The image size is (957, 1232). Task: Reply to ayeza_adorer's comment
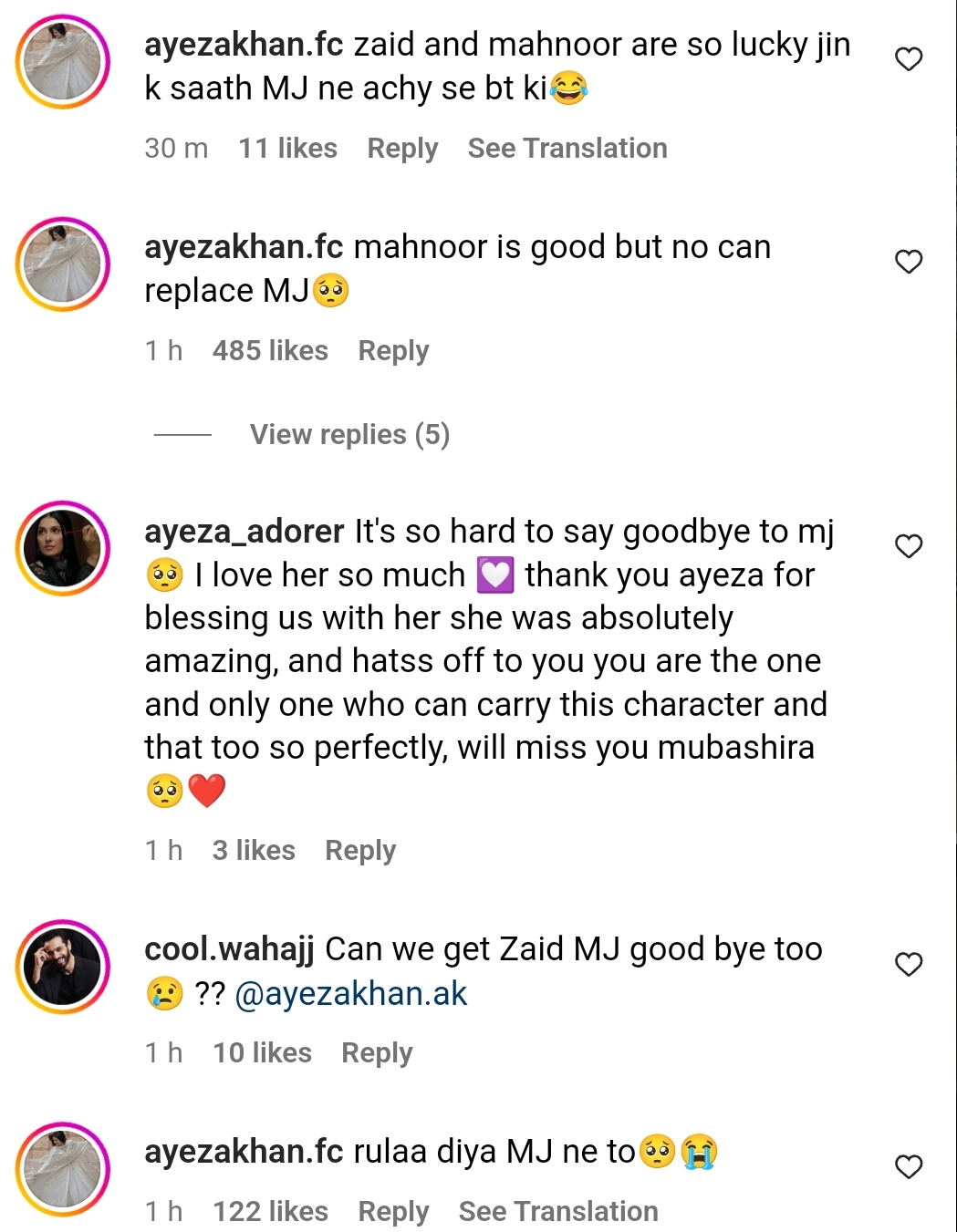point(360,851)
